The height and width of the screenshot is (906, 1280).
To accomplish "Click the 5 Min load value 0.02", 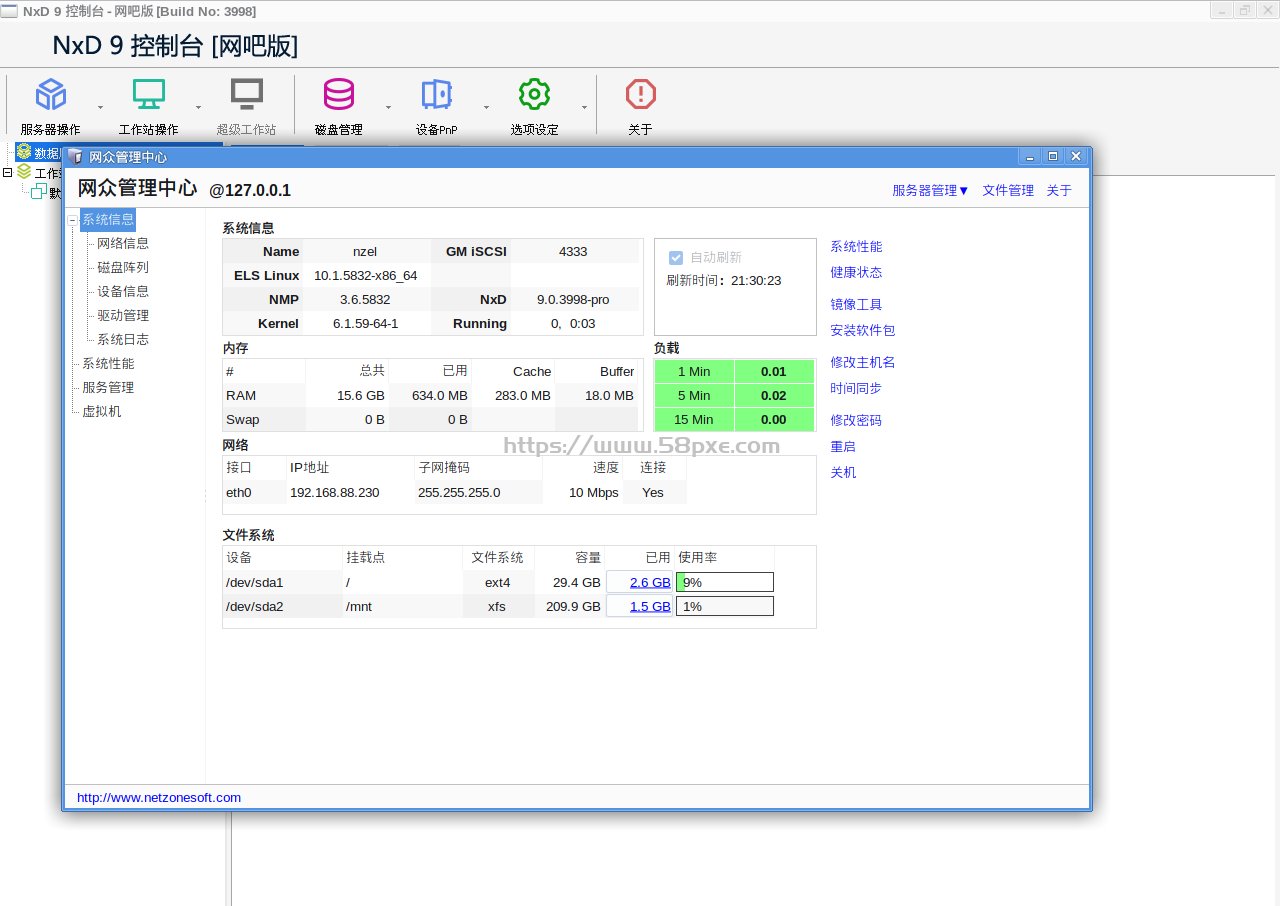I will click(774, 395).
